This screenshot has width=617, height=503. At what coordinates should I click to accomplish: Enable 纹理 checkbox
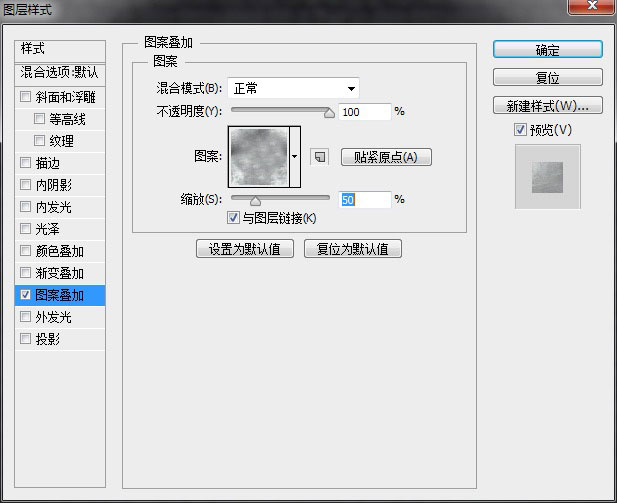click(x=39, y=141)
